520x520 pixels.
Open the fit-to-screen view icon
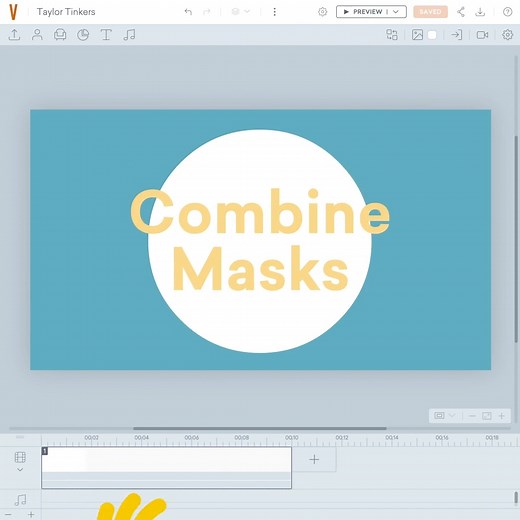(439, 416)
